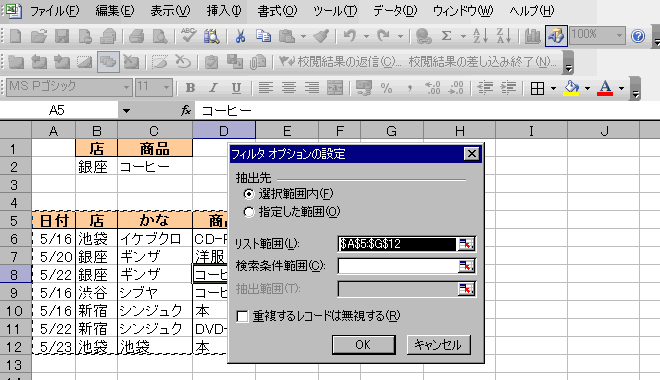The width and height of the screenshot is (660, 380).
Task: Open the AutoSum dropdown arrow
Action: pos(463,36)
